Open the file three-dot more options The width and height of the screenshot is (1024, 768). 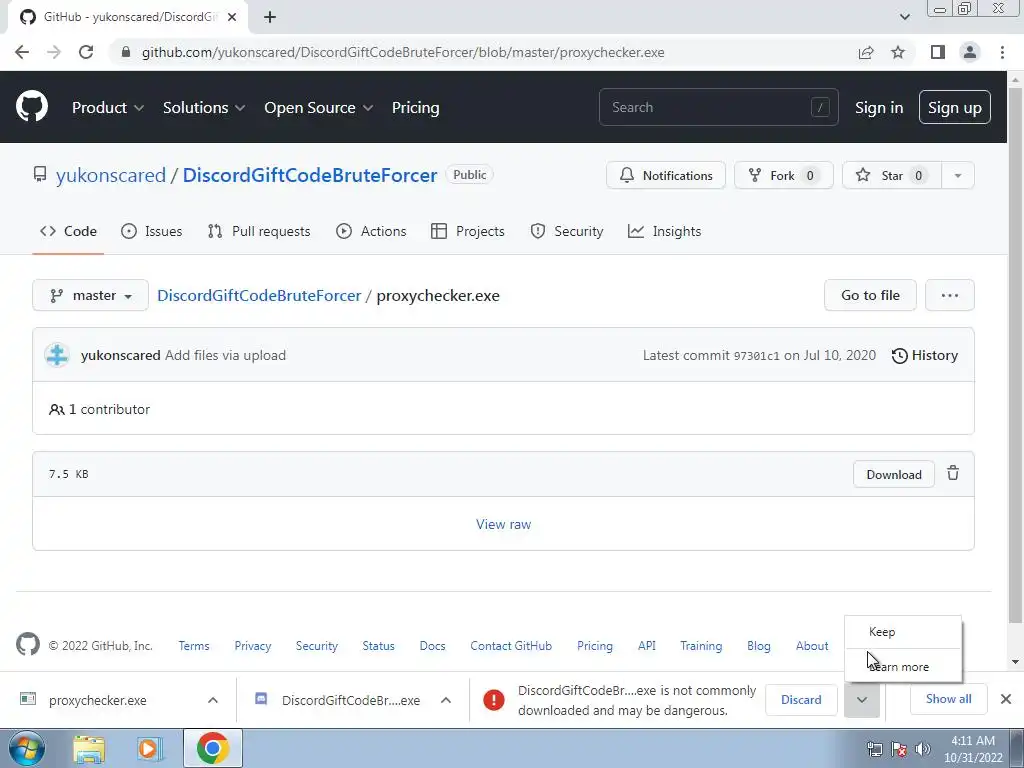point(950,295)
